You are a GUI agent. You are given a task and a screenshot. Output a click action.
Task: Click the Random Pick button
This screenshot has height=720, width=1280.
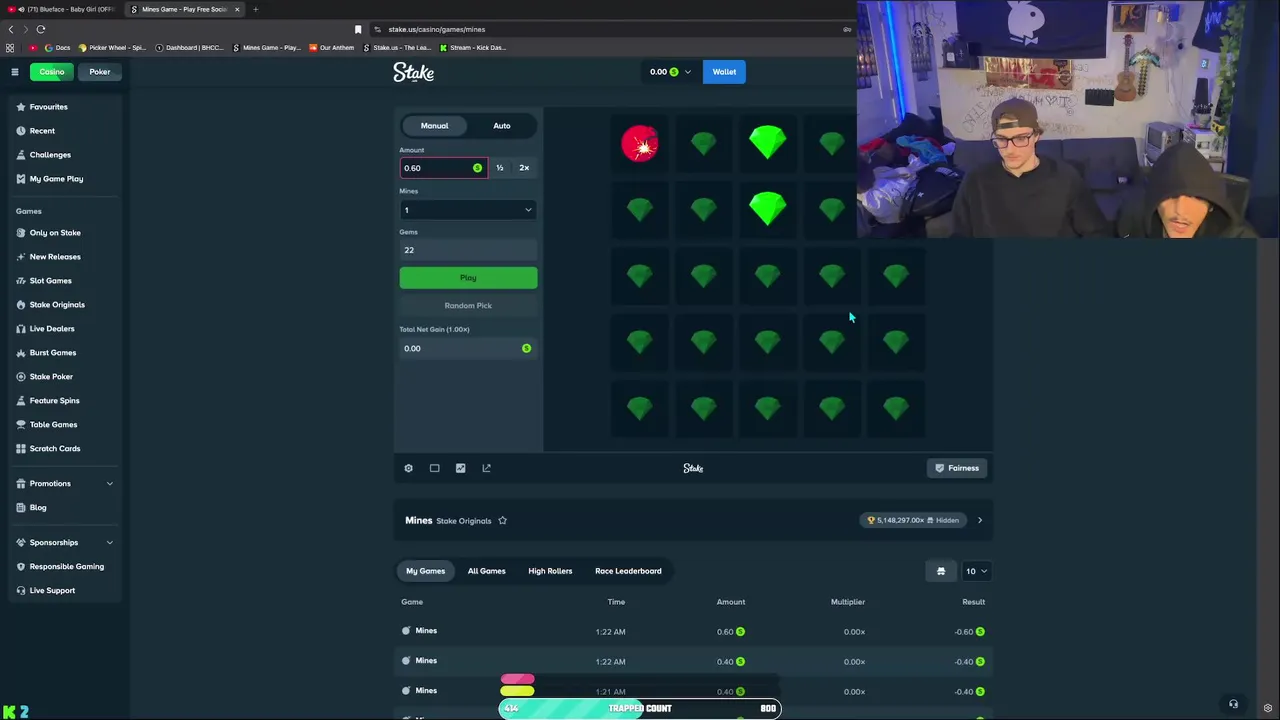[x=468, y=306]
